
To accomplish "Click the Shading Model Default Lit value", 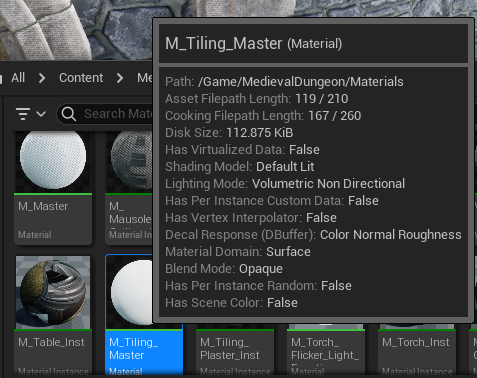I will tap(285, 167).
